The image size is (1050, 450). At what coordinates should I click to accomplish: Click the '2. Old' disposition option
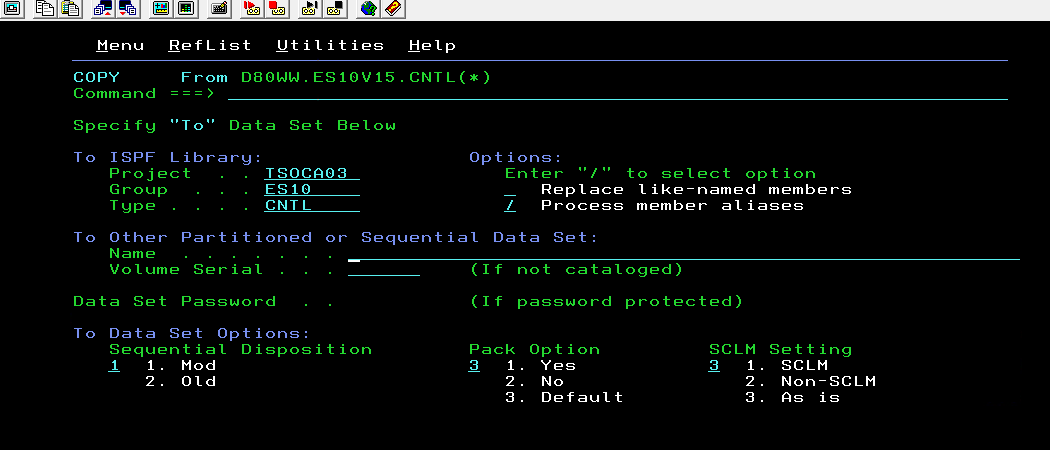(x=181, y=382)
